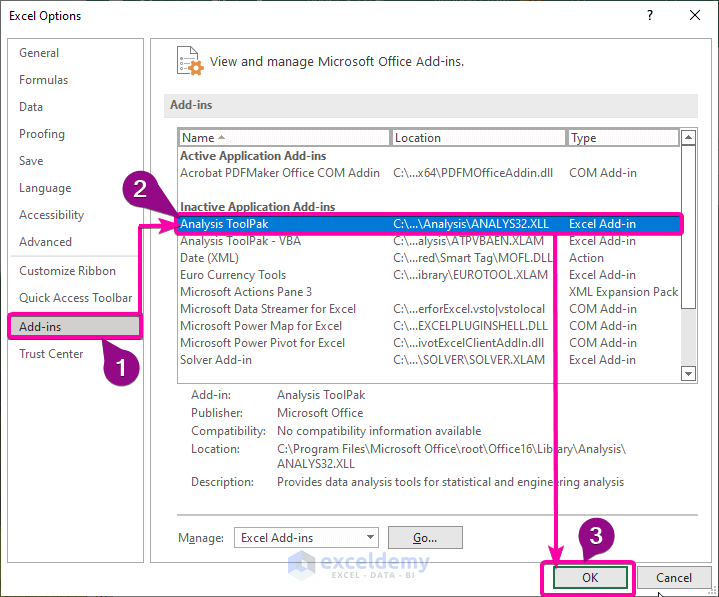The width and height of the screenshot is (719, 597).
Task: Select the Solver Add-in row
Action: click(429, 359)
